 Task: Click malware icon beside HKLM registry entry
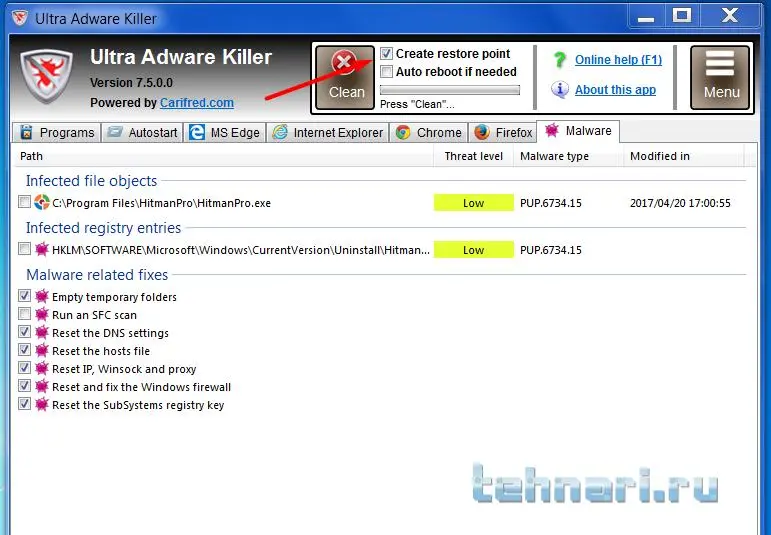click(42, 249)
